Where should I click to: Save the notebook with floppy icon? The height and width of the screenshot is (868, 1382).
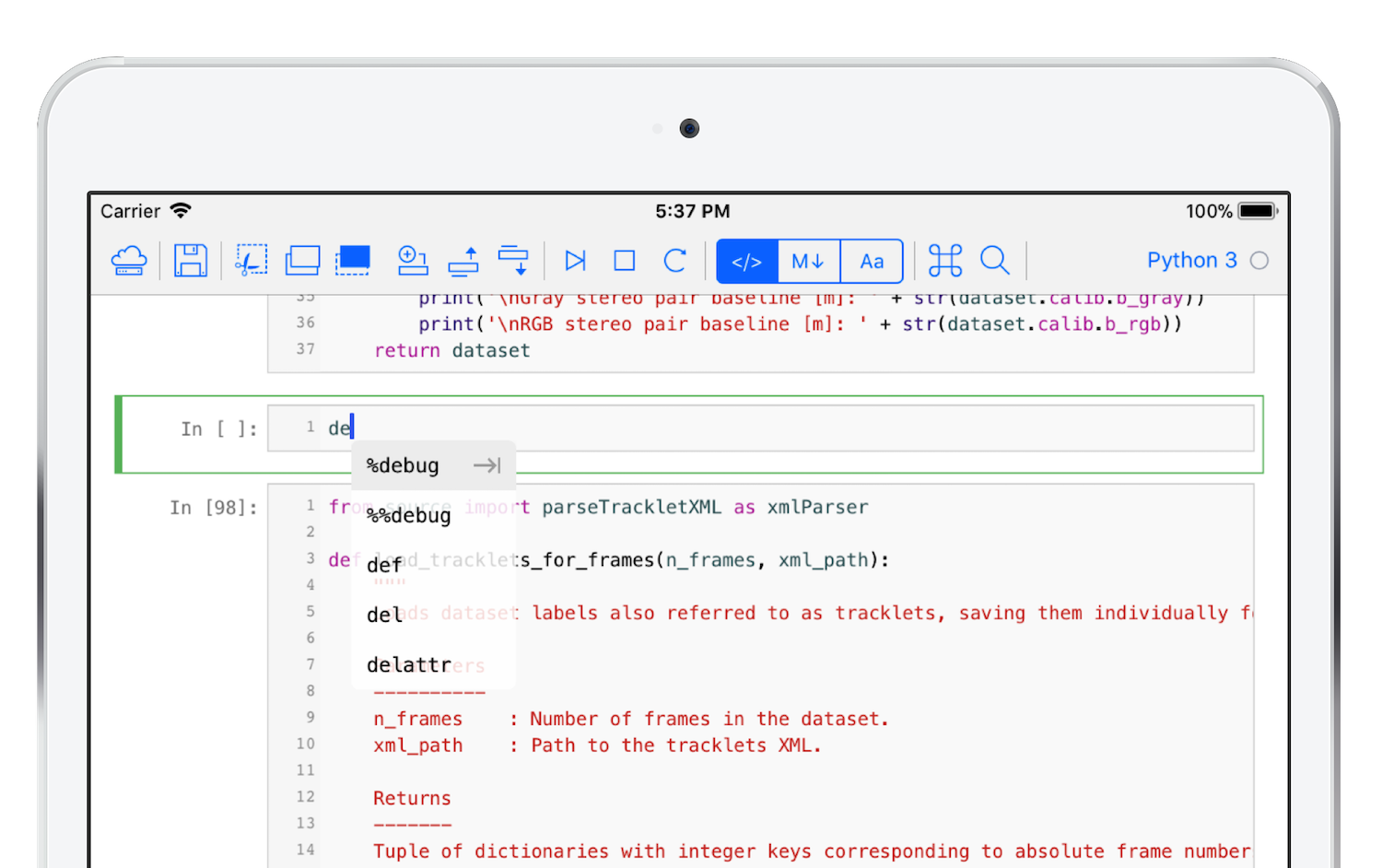click(191, 261)
